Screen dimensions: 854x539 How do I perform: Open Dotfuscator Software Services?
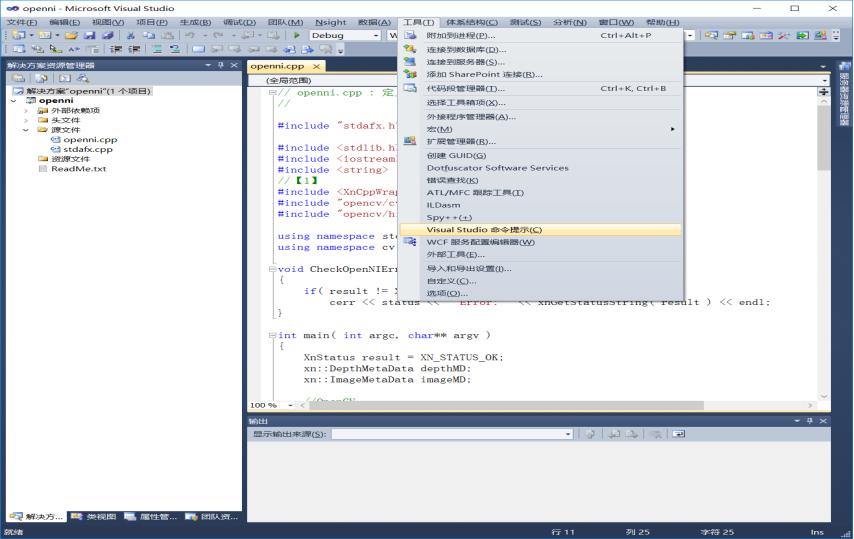(x=540, y=168)
